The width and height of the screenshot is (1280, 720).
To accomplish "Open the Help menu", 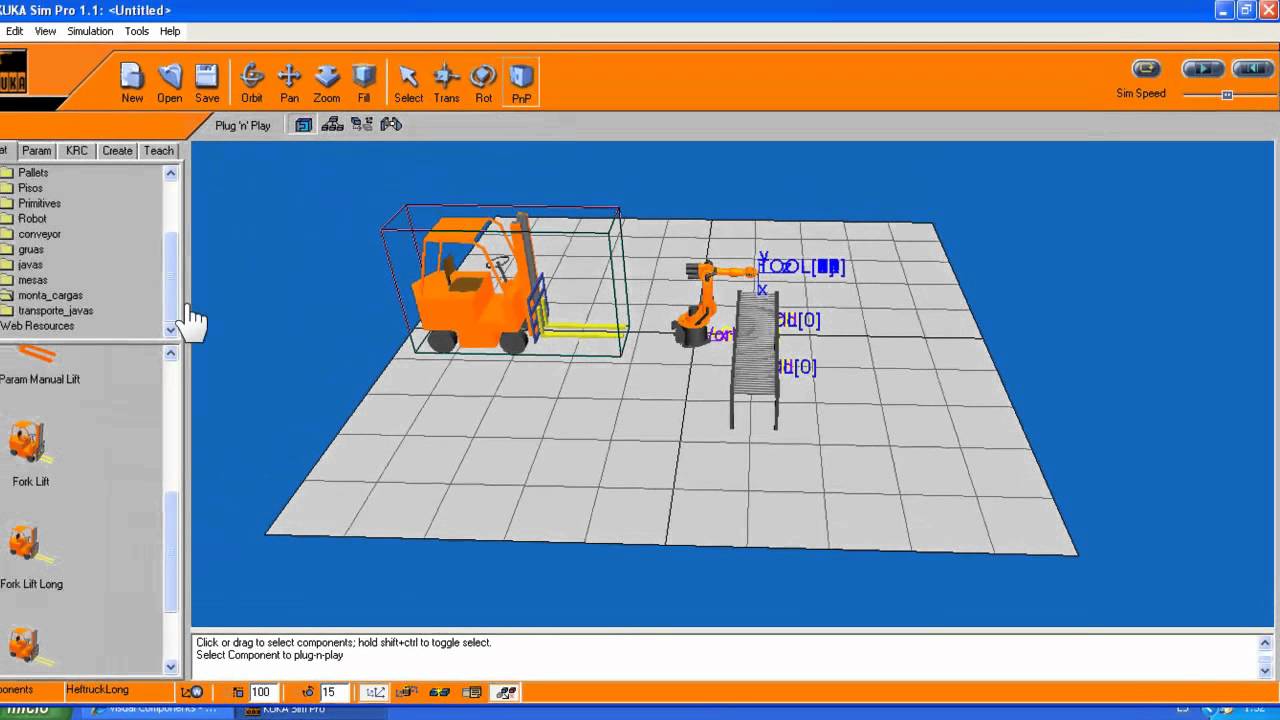I will click(170, 31).
